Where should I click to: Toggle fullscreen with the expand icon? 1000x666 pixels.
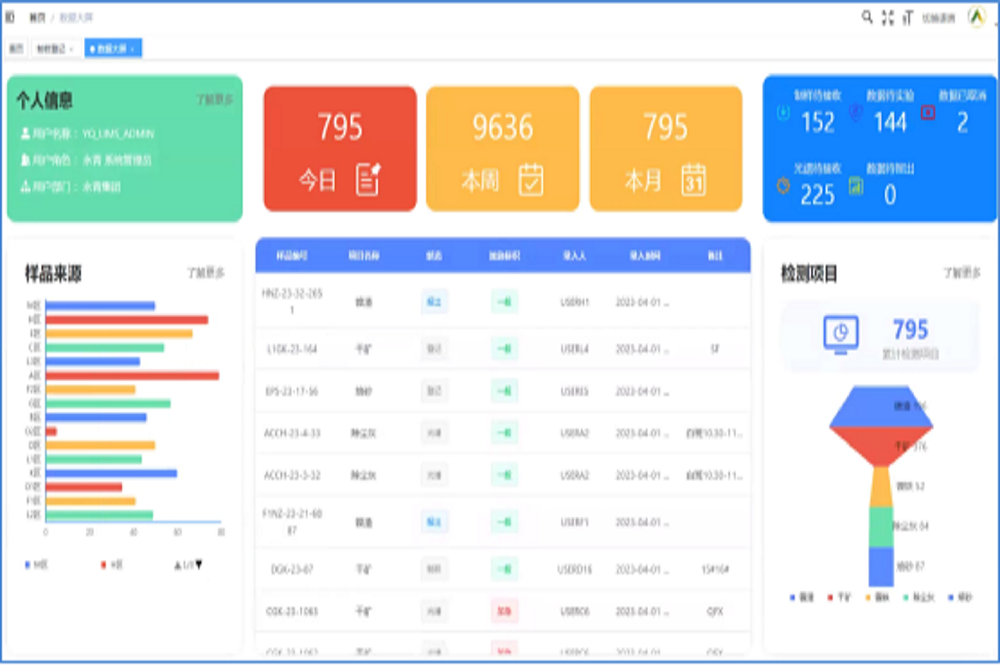point(888,17)
